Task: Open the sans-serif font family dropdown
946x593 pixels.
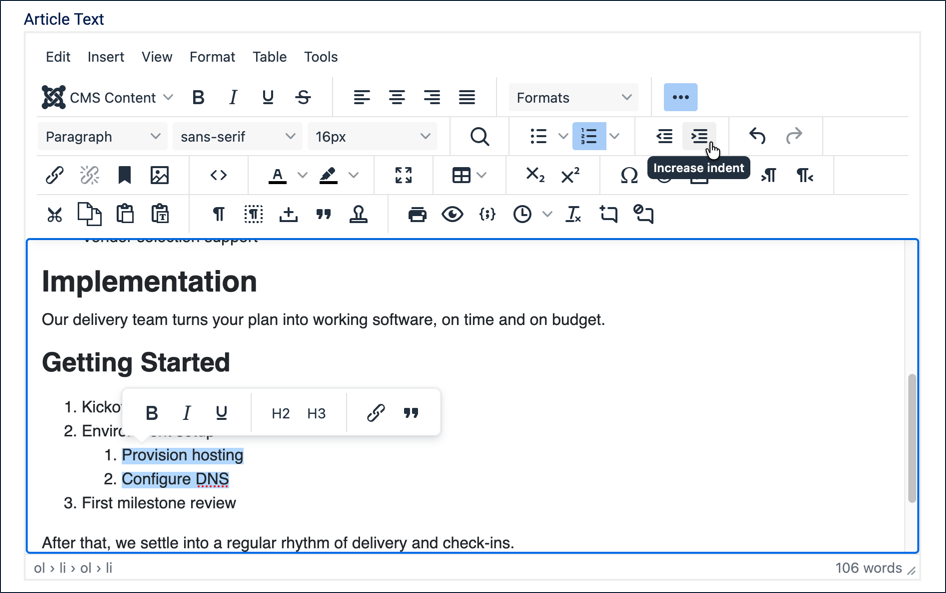Action: click(238, 136)
